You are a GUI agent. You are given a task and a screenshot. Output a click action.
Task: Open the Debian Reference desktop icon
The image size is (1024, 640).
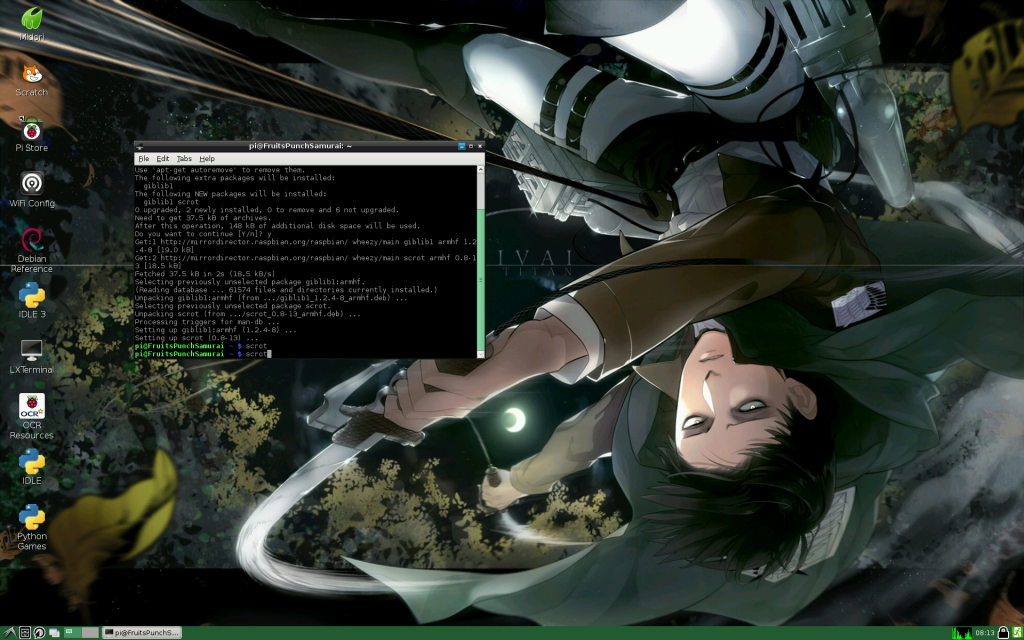coord(31,250)
